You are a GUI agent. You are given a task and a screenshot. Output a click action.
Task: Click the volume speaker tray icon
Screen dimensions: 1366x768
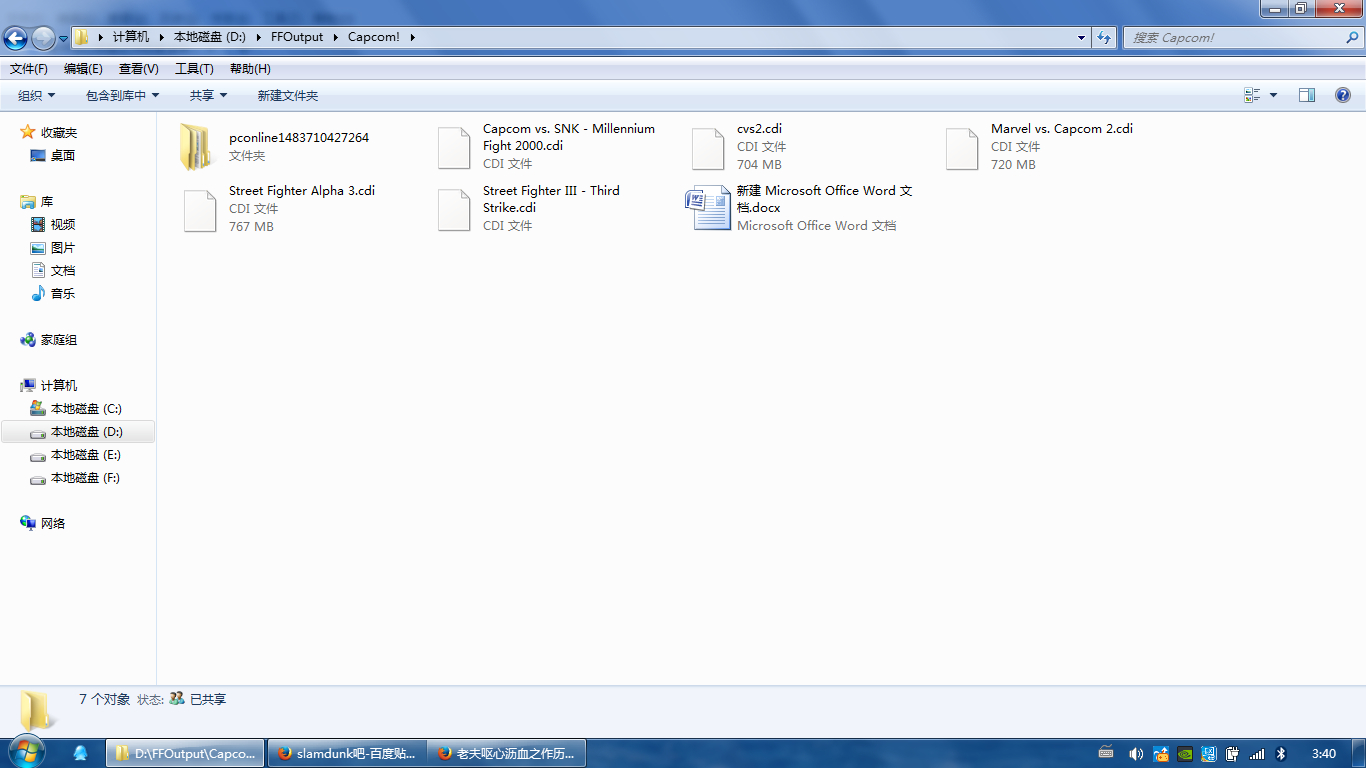pyautogui.click(x=1136, y=754)
